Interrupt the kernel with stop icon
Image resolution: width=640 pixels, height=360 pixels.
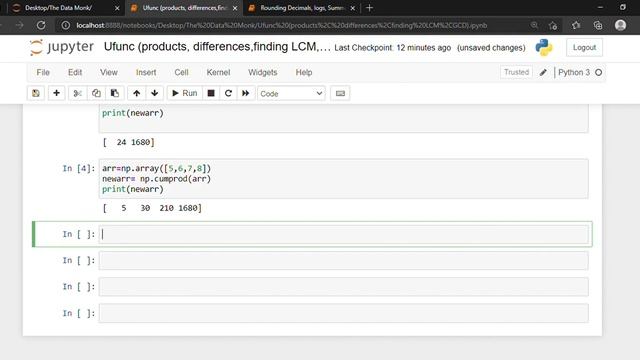(x=211, y=93)
